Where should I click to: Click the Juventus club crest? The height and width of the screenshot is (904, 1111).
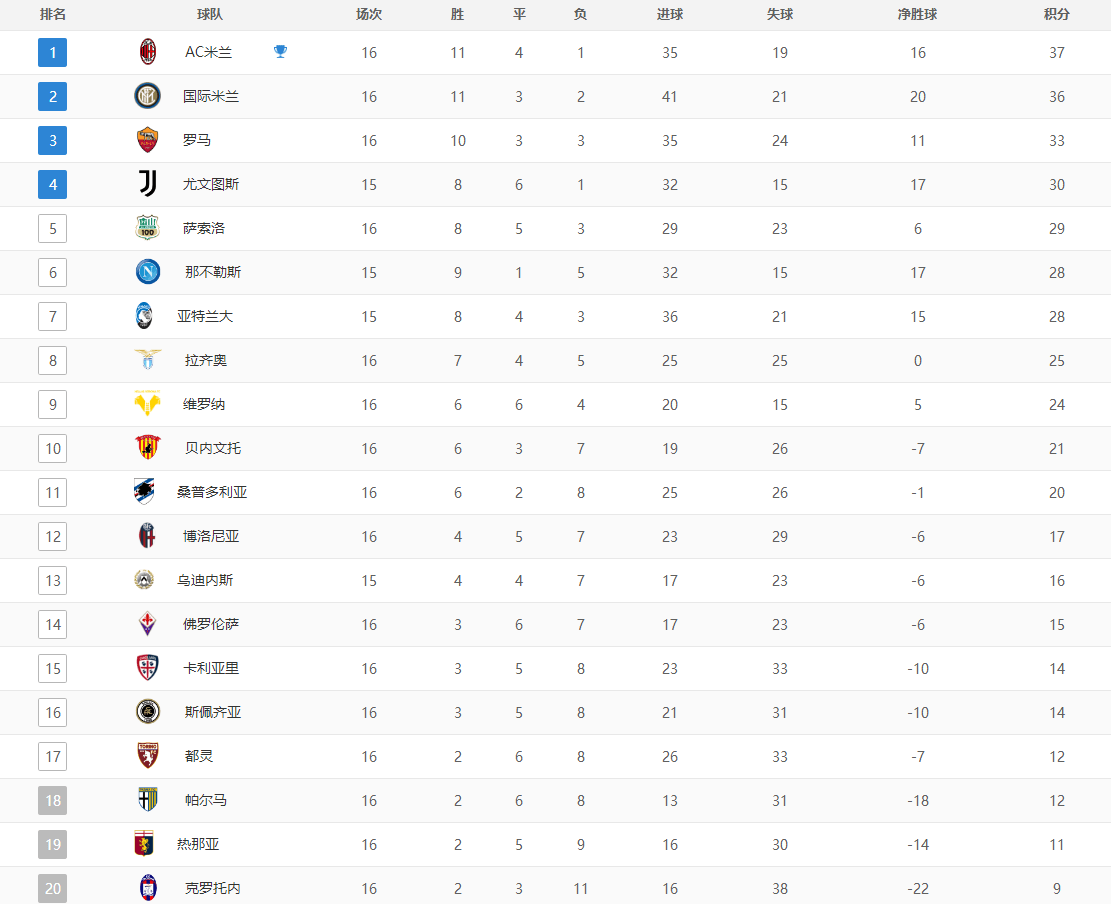(147, 184)
